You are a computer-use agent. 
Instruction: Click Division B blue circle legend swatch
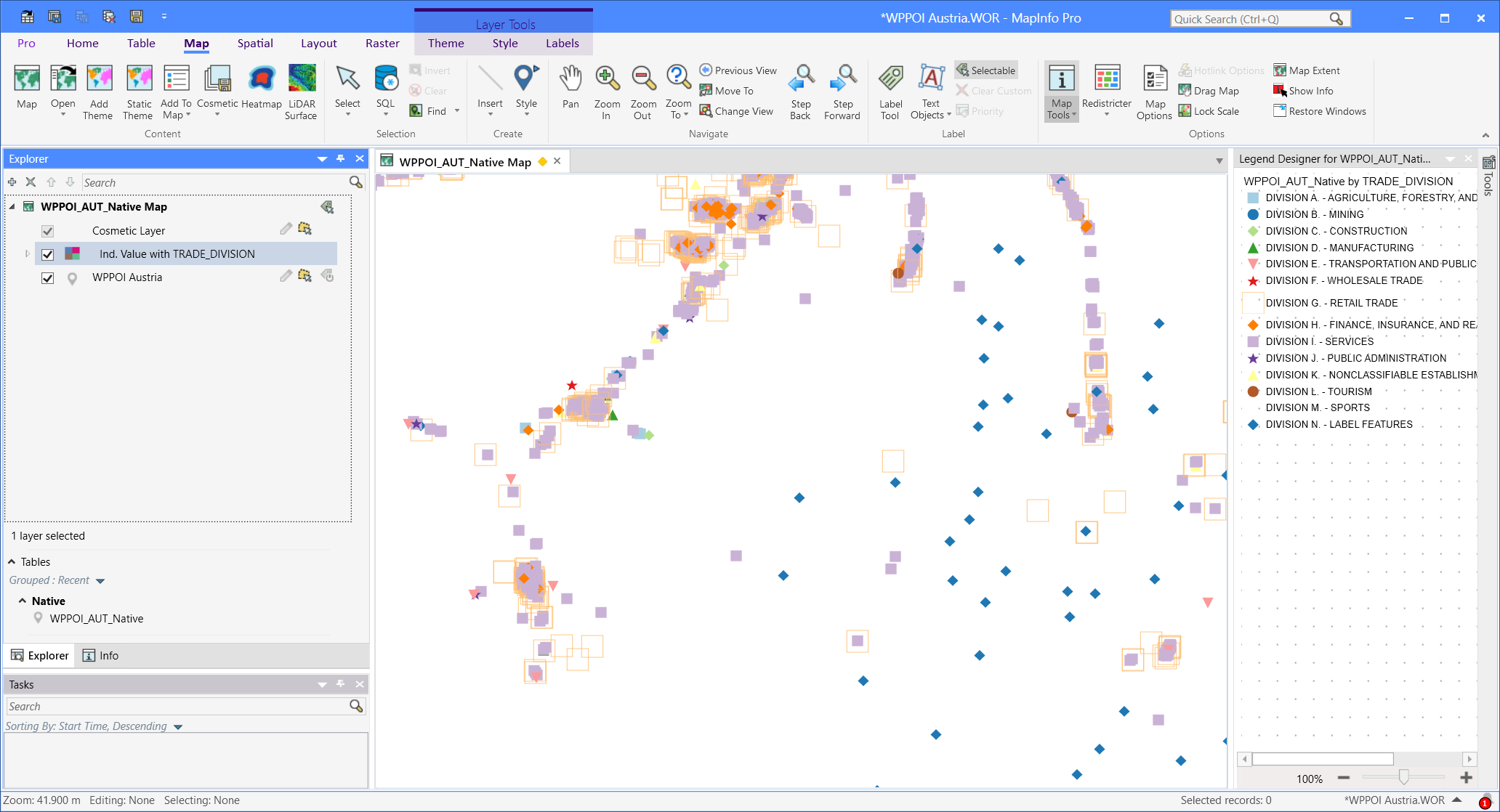coord(1253,214)
